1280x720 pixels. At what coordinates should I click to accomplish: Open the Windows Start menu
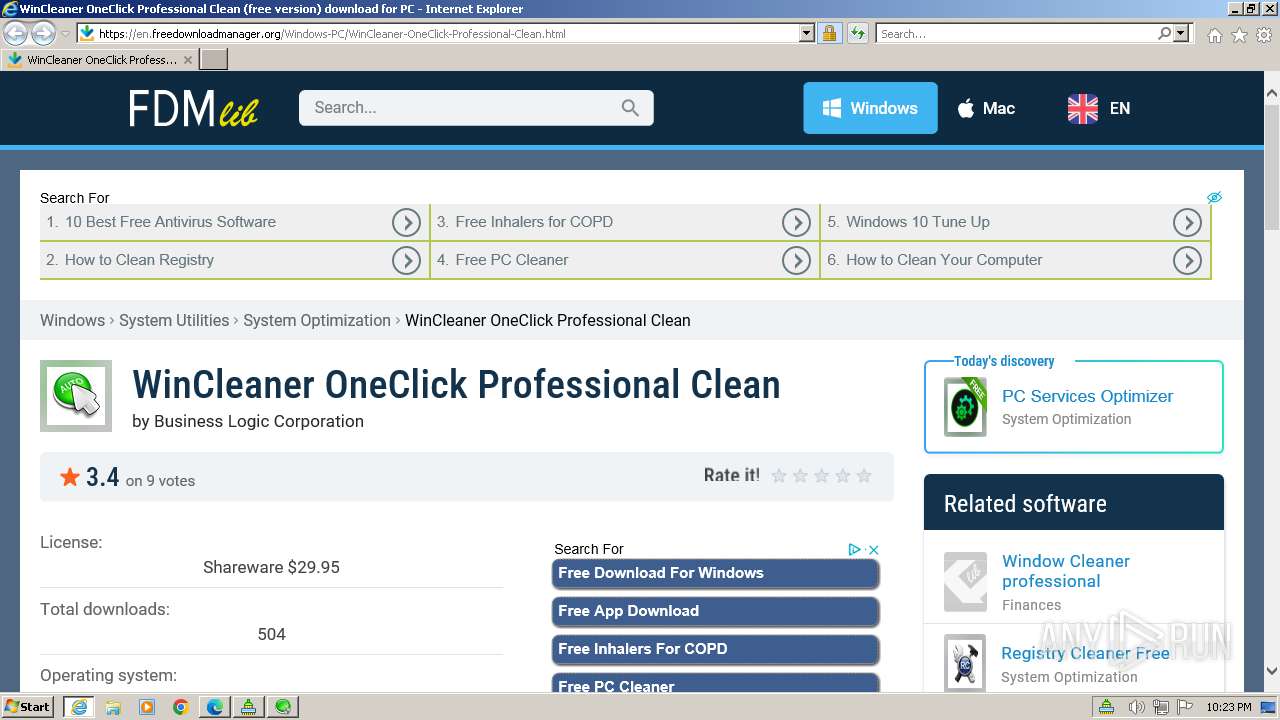pos(28,706)
